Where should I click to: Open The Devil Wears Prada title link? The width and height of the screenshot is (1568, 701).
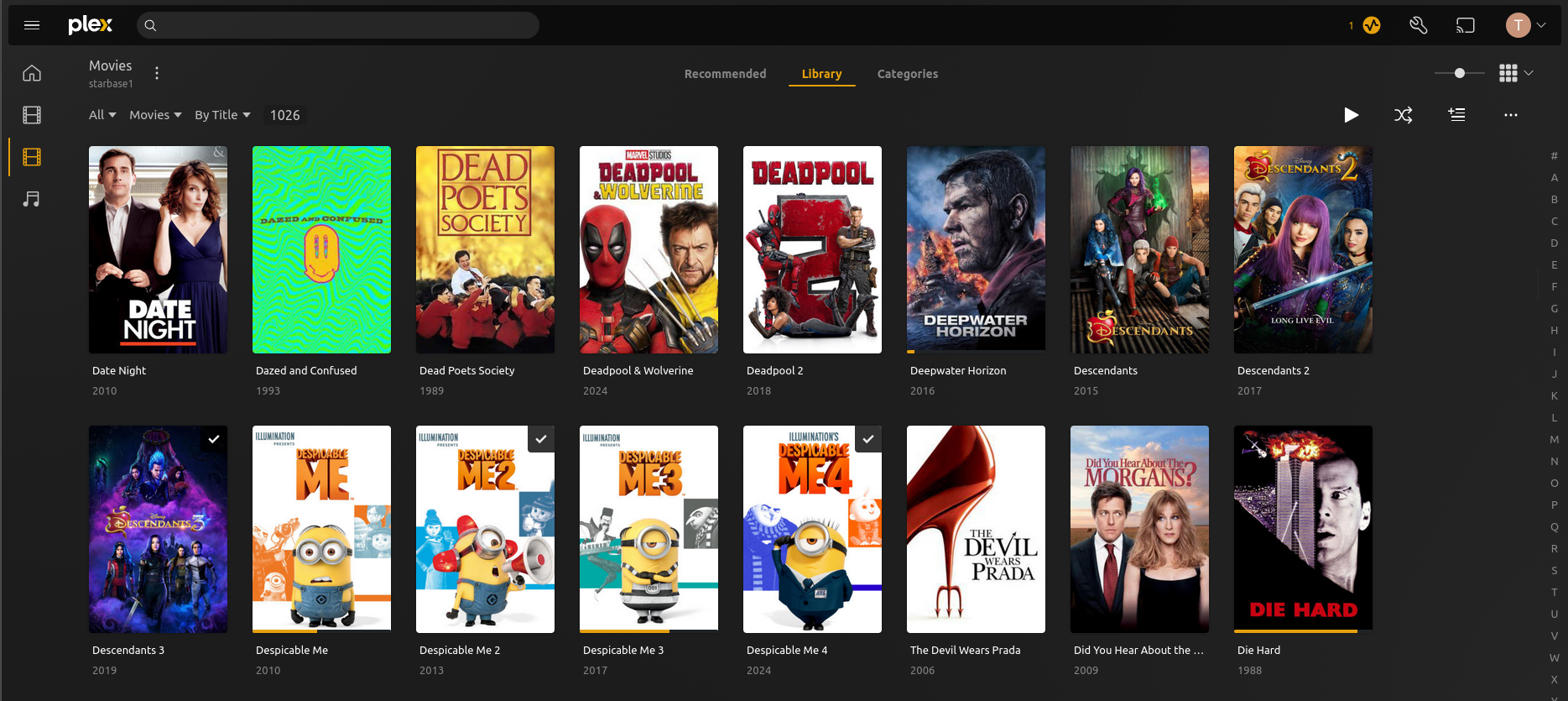[x=966, y=650]
